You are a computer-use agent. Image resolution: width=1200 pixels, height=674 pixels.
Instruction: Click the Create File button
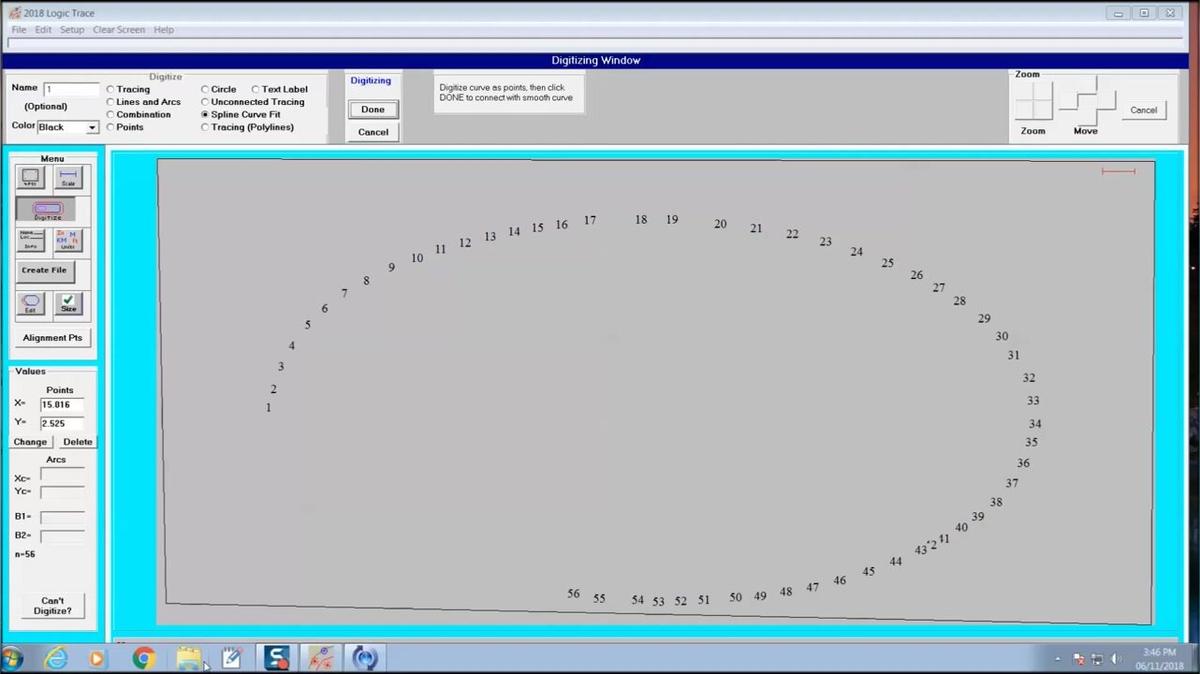[44, 270]
